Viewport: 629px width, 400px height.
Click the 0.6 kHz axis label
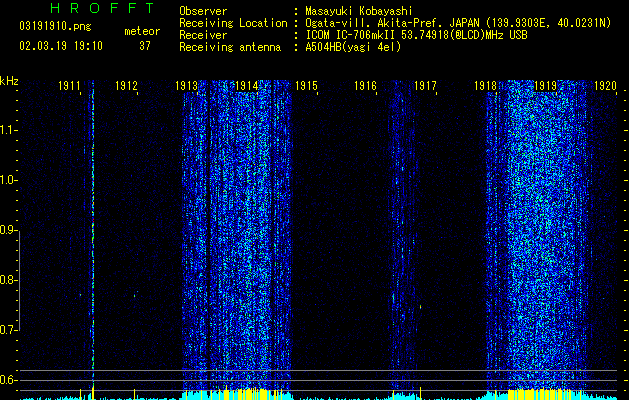click(8, 380)
